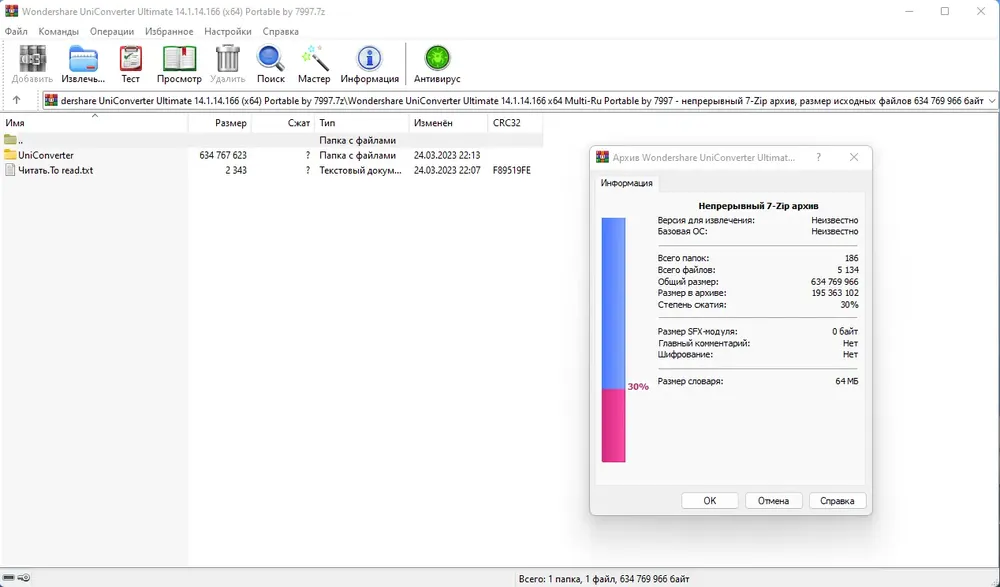
Task: Click the 'Непрерывный 7-Zip архив' heading
Action: point(758,206)
